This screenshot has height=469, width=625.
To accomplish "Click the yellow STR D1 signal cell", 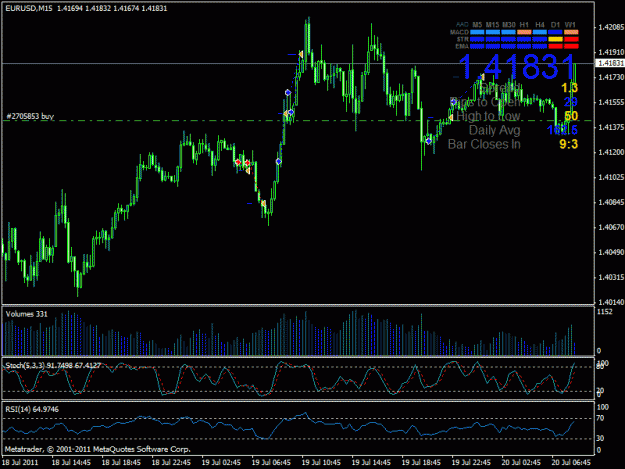I will (x=555, y=39).
